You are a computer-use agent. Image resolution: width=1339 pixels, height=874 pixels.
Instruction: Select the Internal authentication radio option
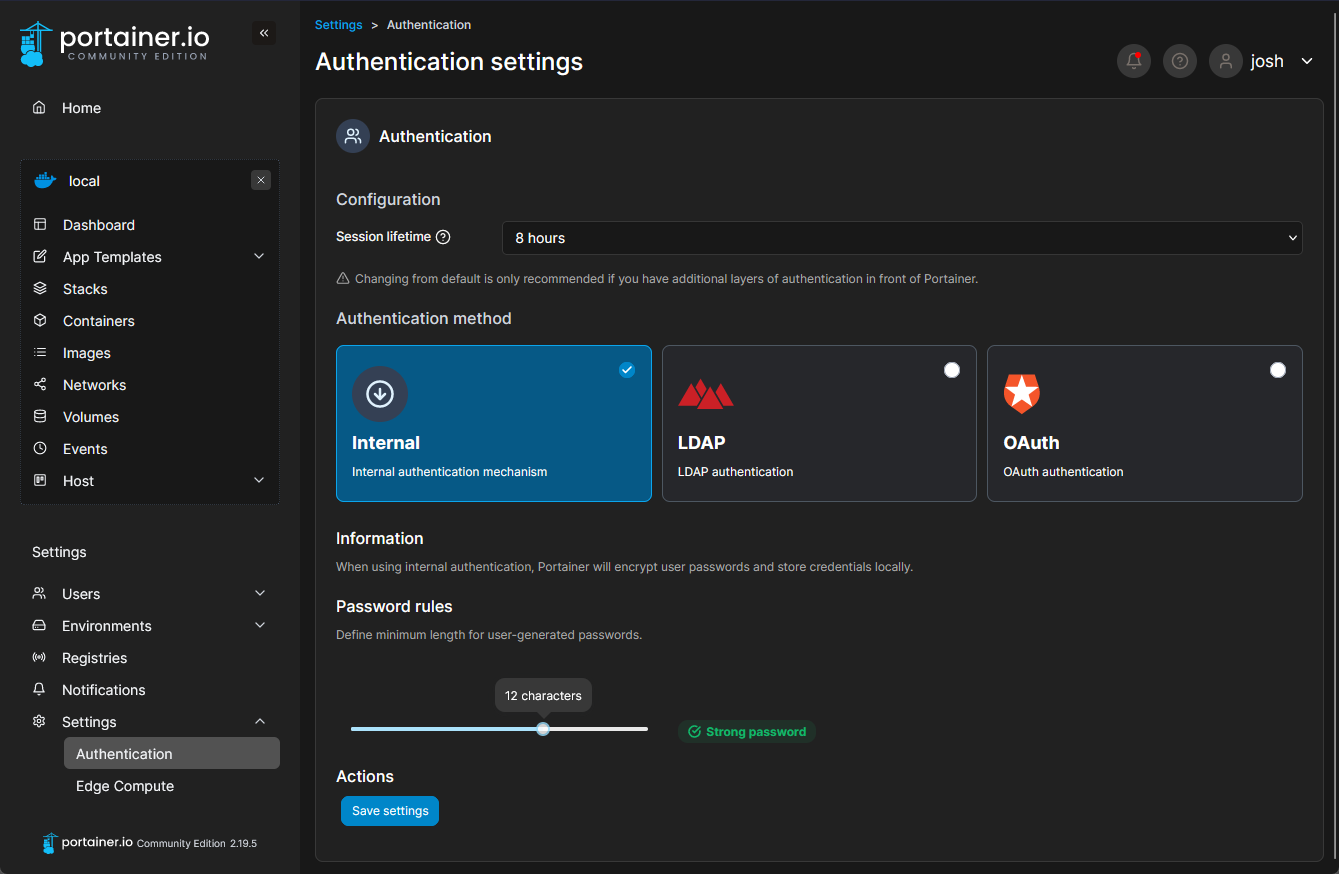point(627,370)
